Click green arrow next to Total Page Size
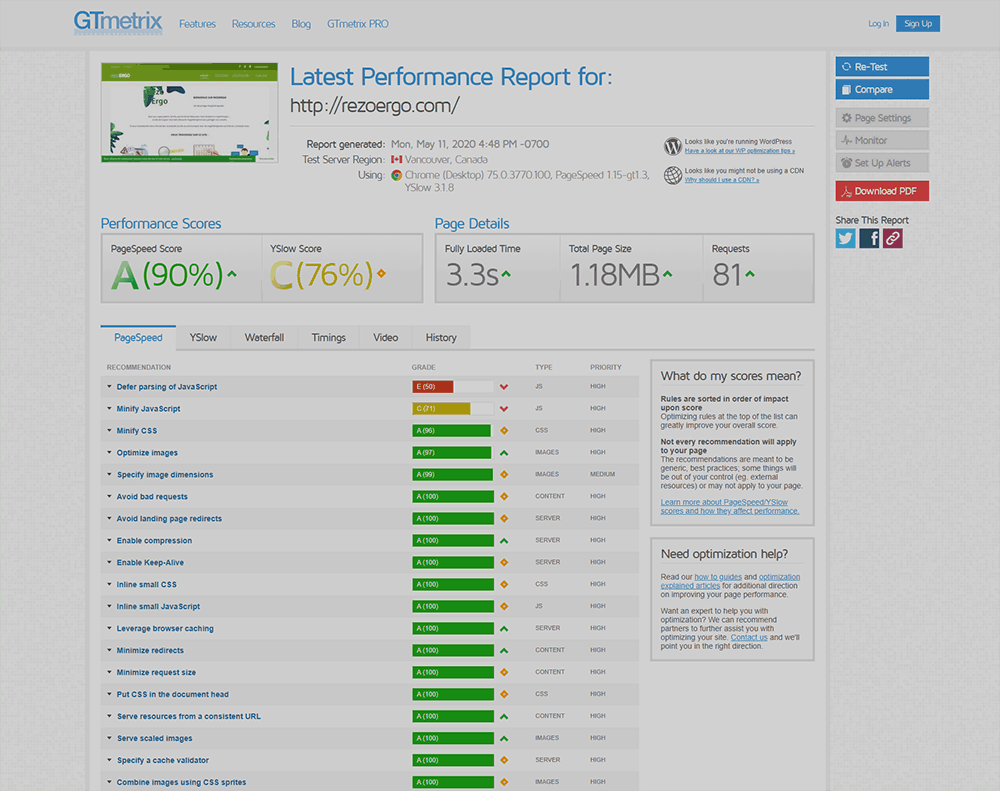1000x791 pixels. coord(667,274)
